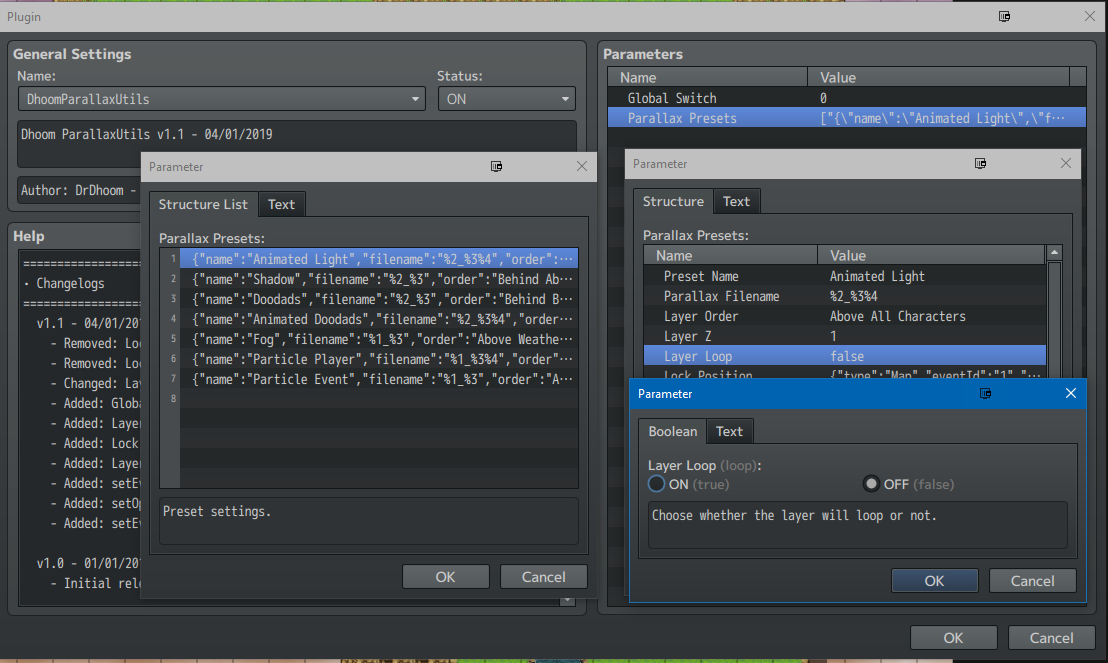Open the plugin Name dropdown DhoomParallaxUtils
Screen dimensions: 1108x663
tap(222, 99)
